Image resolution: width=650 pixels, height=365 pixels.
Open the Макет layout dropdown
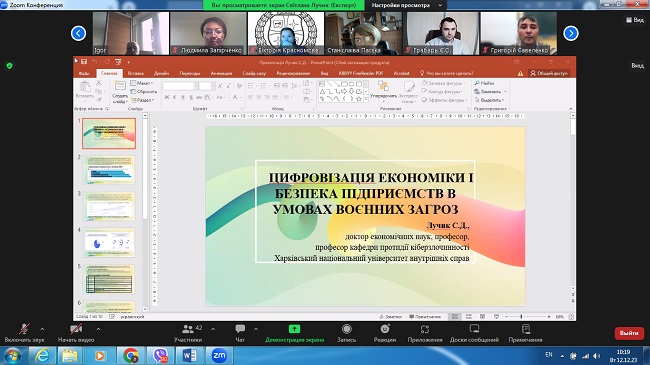point(142,83)
